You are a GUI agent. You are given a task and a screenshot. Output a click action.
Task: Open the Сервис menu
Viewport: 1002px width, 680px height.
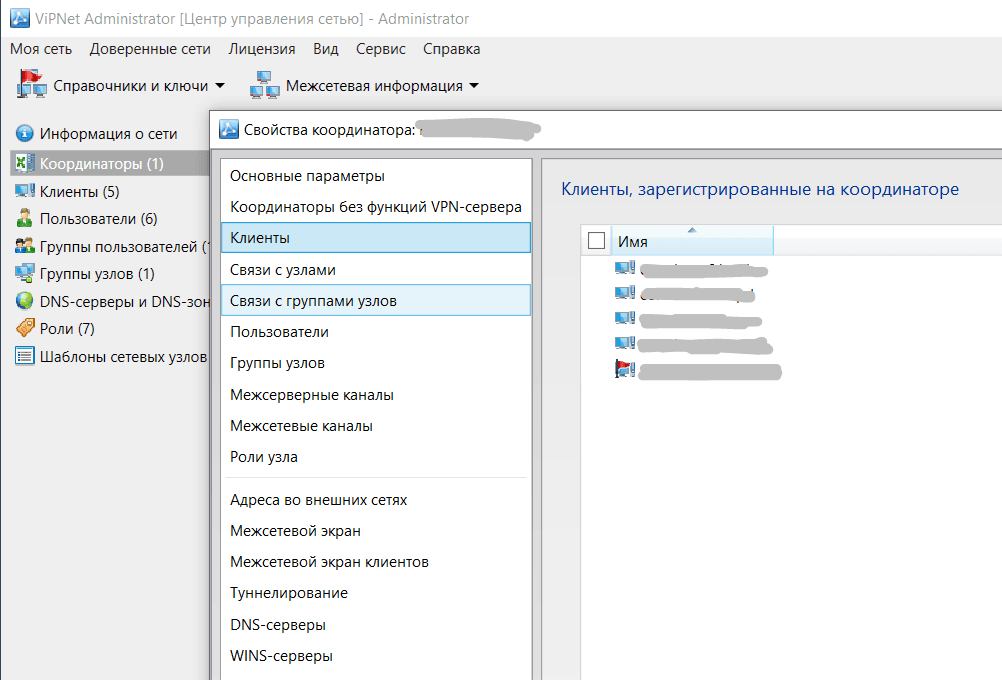(380, 49)
